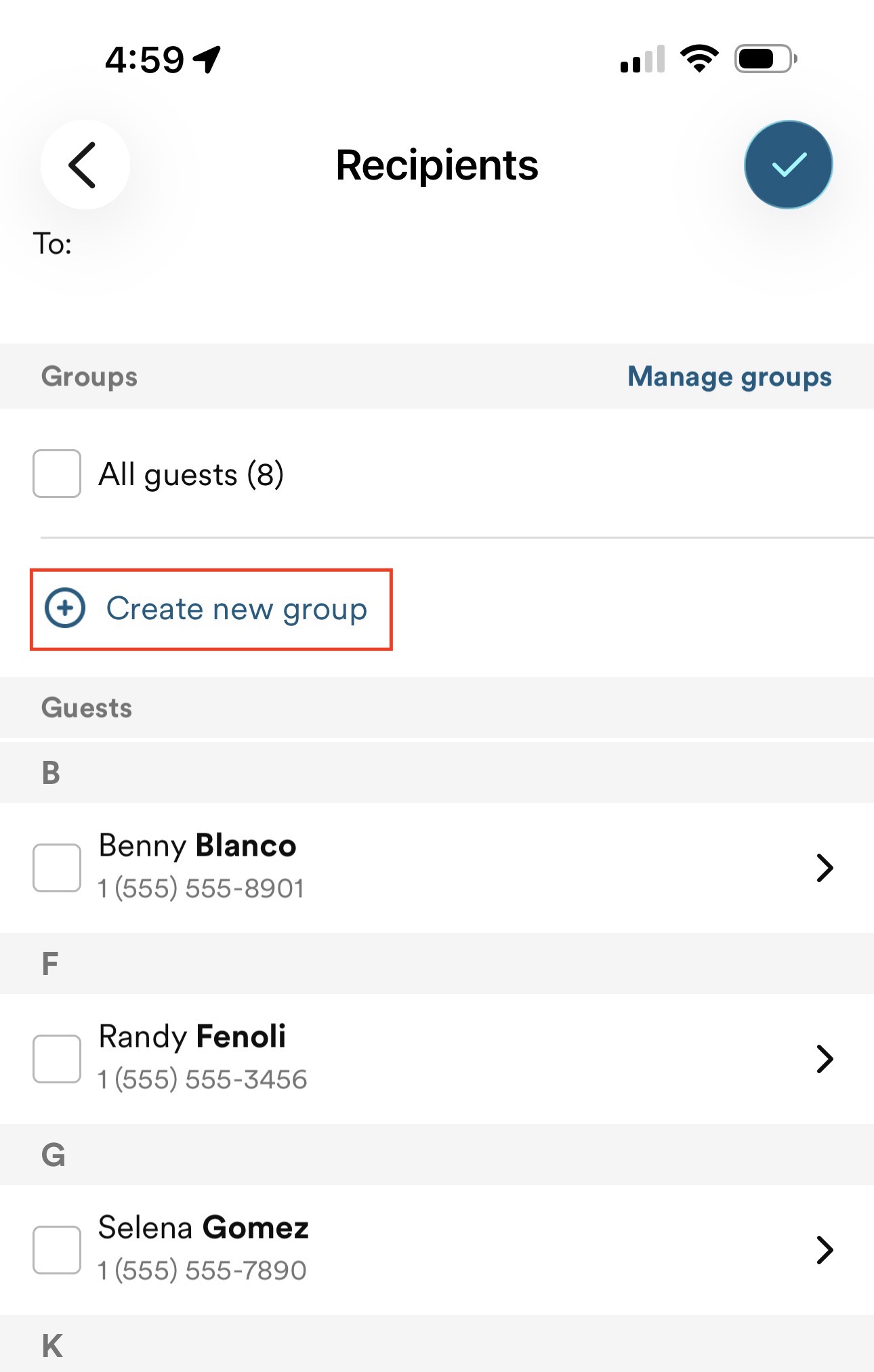Select the Benny Blanco checkbox

pyautogui.click(x=57, y=867)
